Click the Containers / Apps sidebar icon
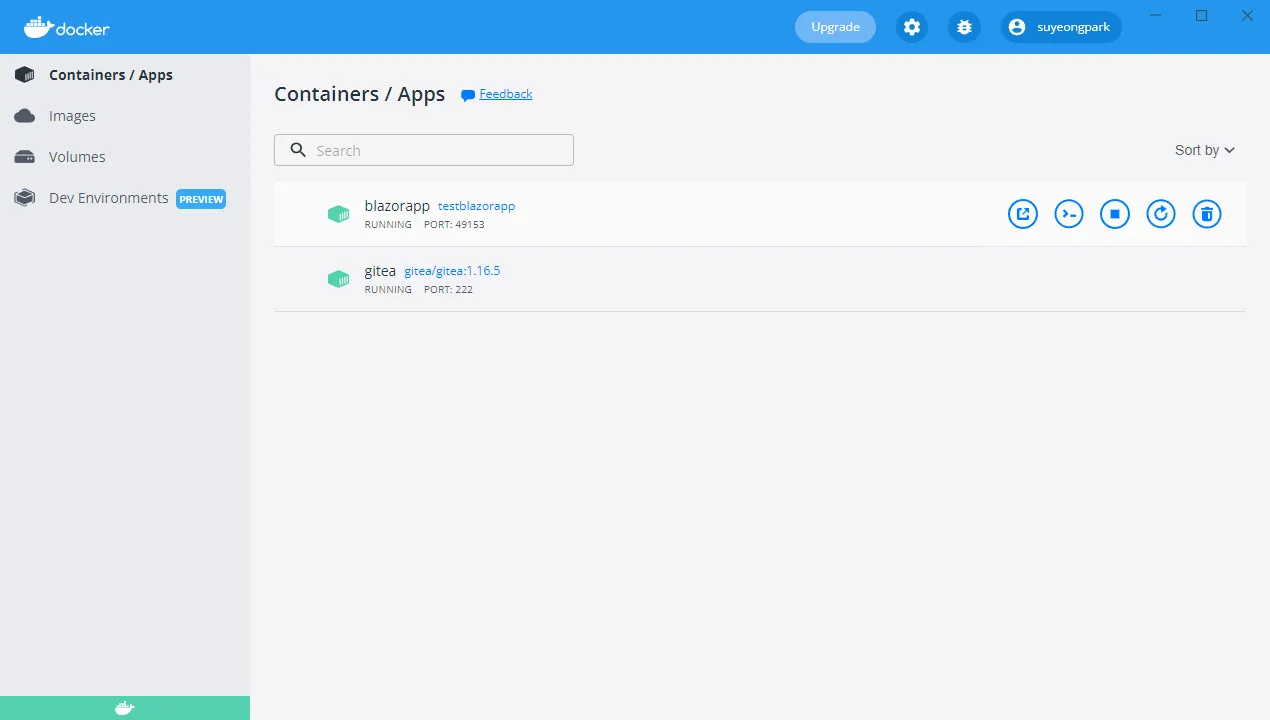The height and width of the screenshot is (720, 1270). coord(25,75)
